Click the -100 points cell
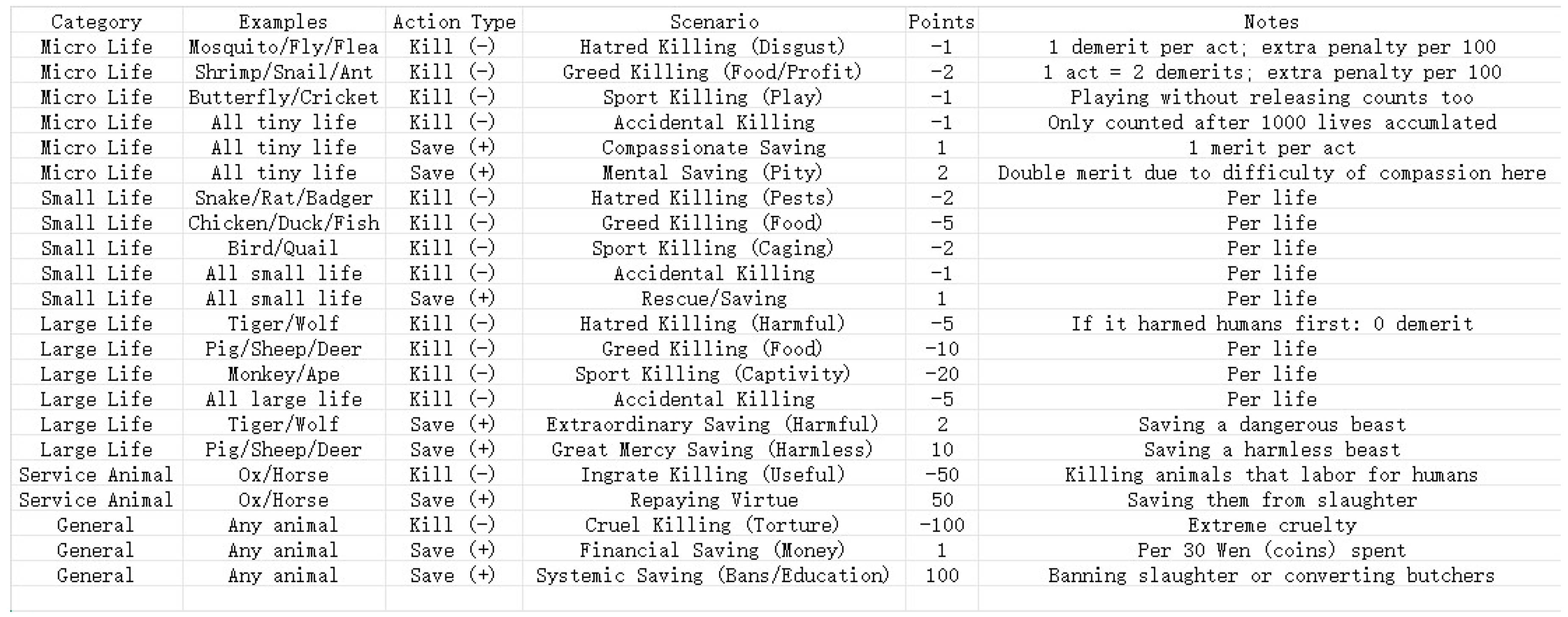The image size is (1568, 617). click(941, 525)
